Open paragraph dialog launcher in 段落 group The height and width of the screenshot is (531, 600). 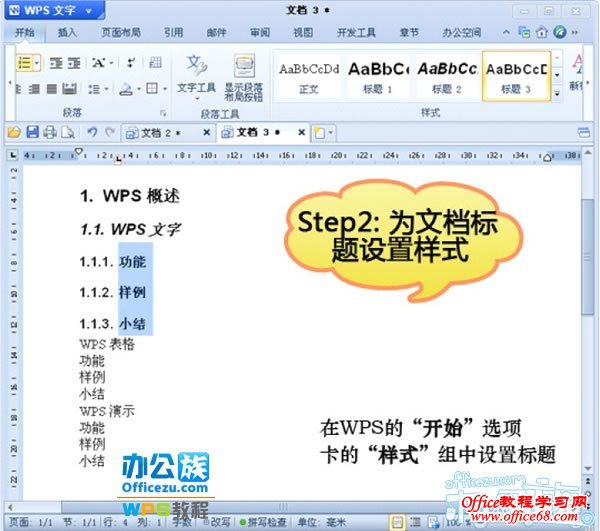pos(163,113)
